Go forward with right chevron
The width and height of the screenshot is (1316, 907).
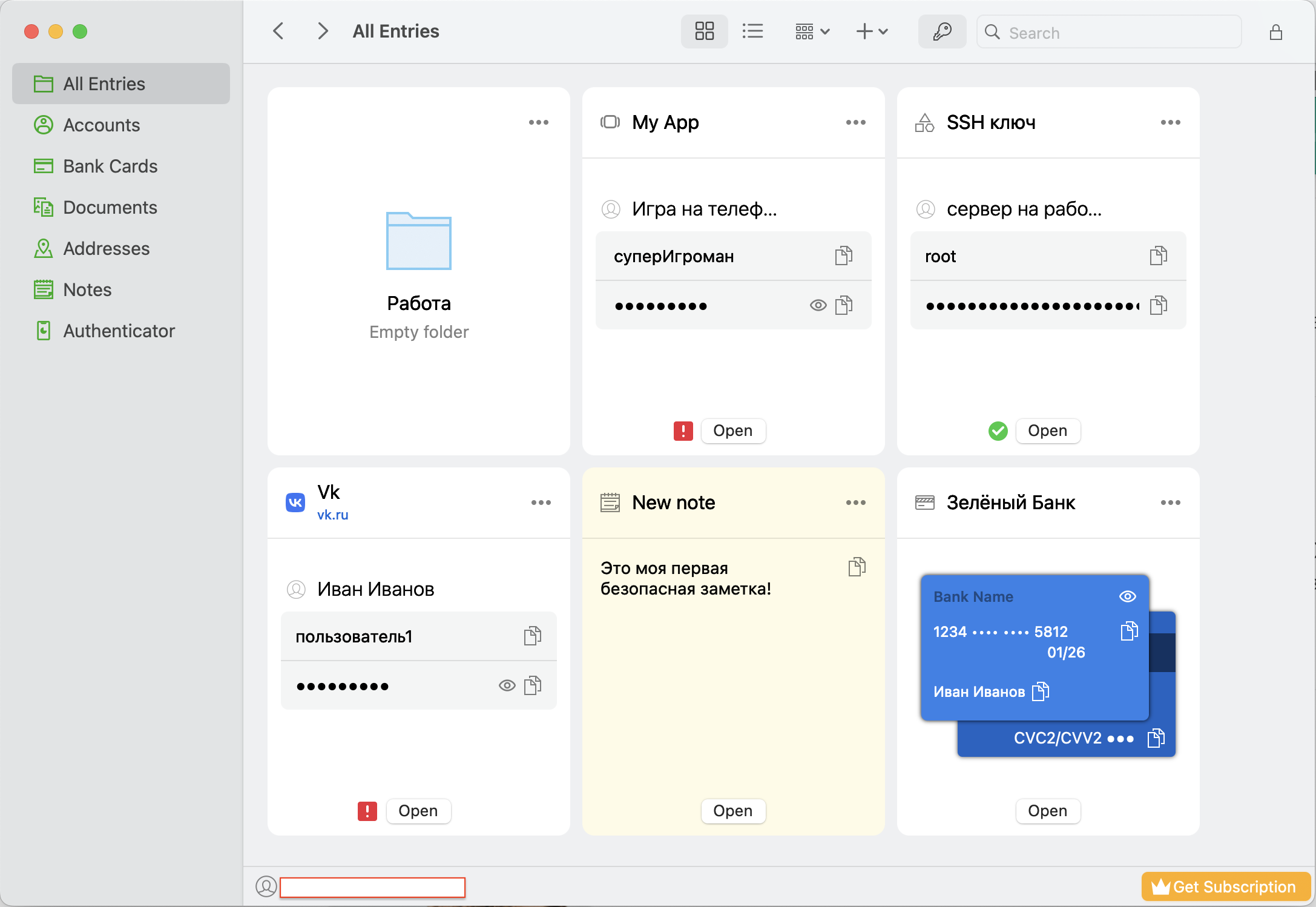[x=323, y=31]
